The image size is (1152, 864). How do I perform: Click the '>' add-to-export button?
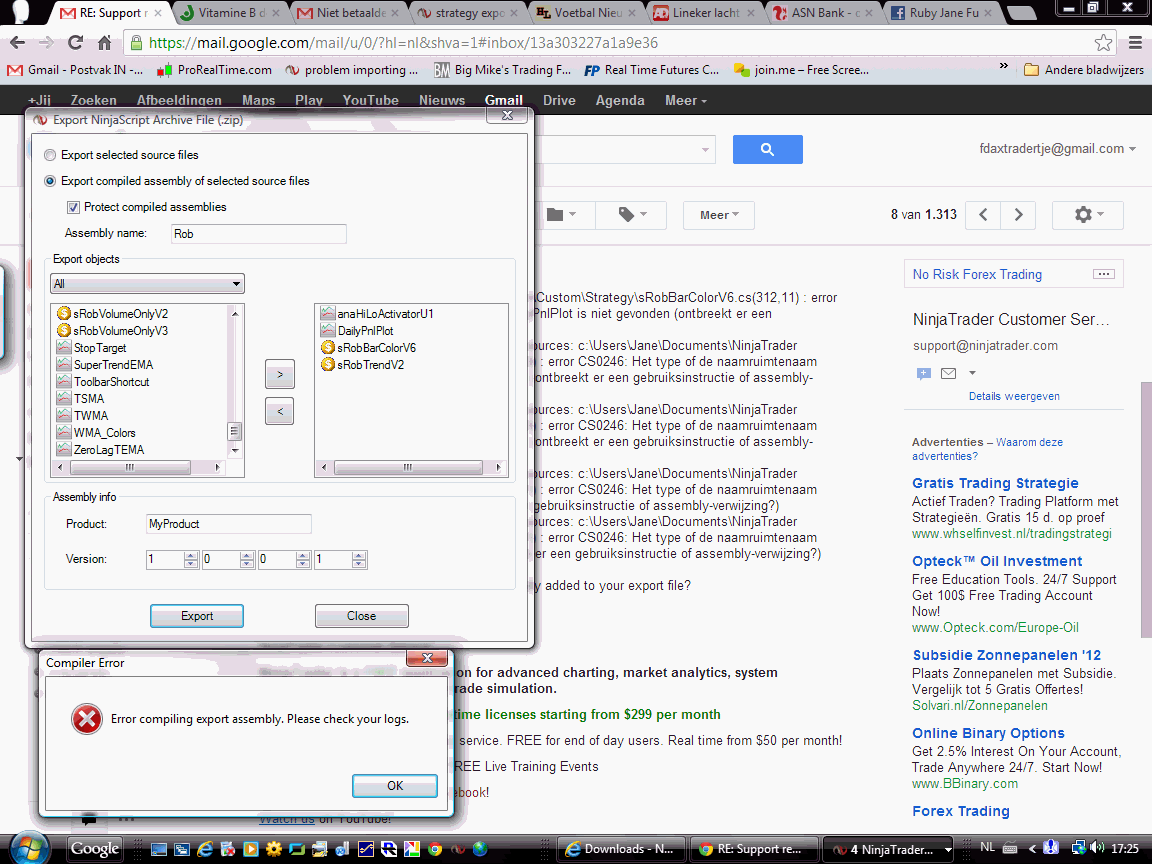coord(279,374)
